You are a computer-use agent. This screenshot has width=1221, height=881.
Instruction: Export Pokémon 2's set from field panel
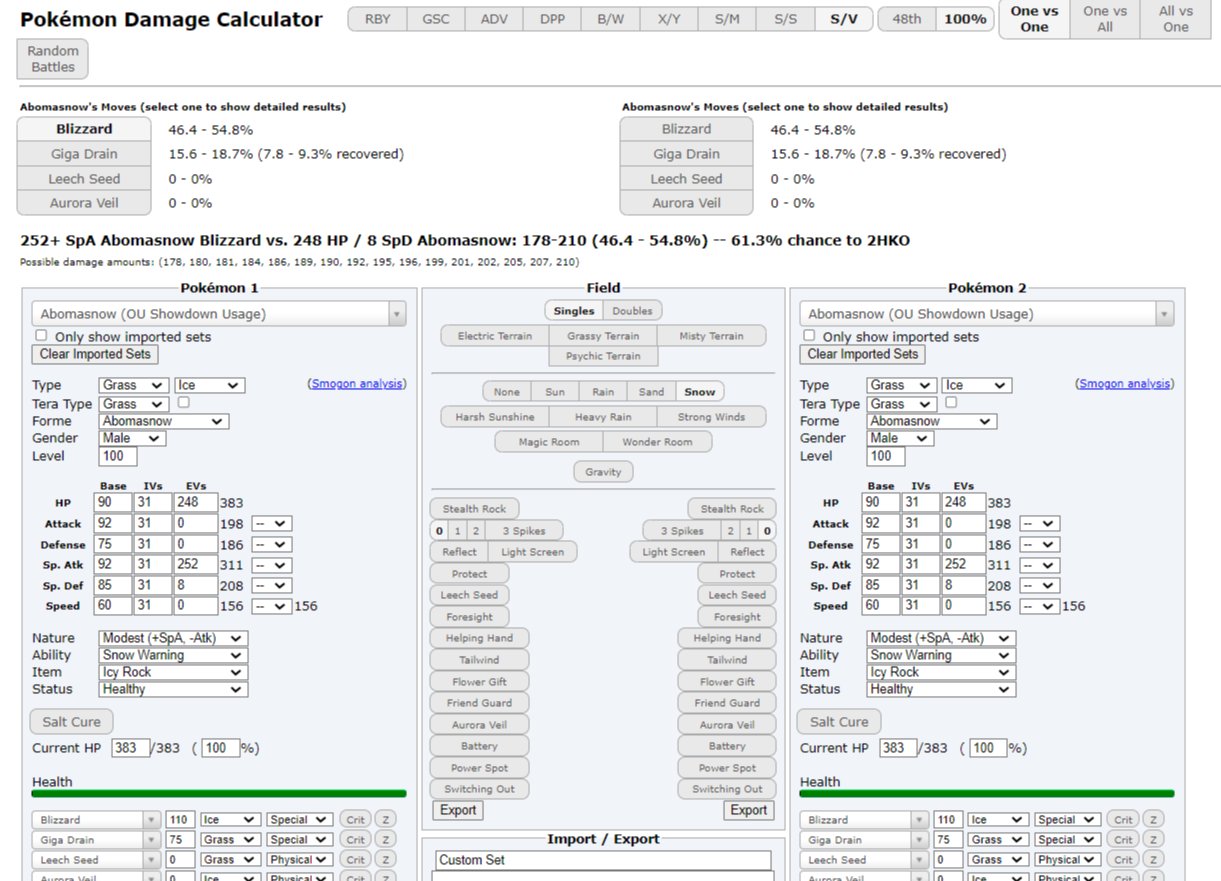click(x=748, y=810)
